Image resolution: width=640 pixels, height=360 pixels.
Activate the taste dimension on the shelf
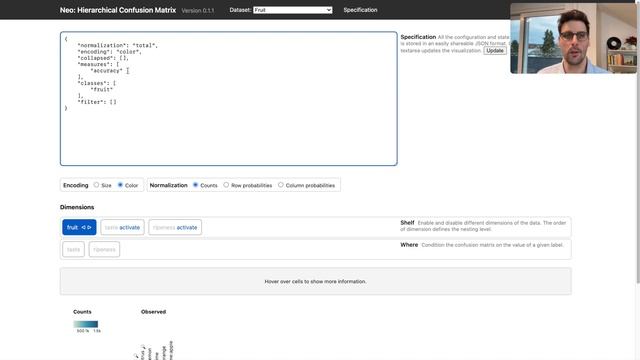(x=129, y=227)
